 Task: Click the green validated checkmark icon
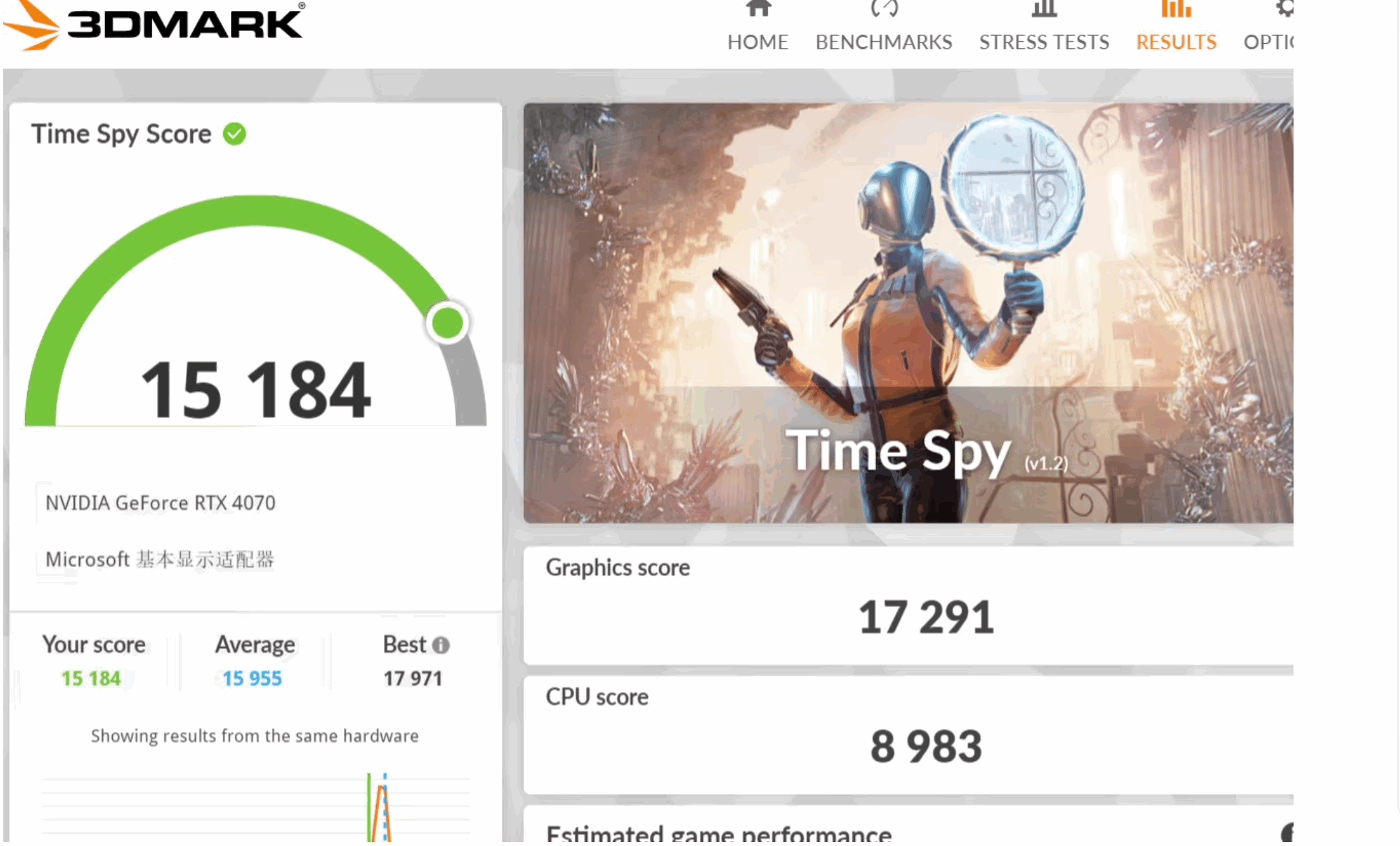point(234,134)
